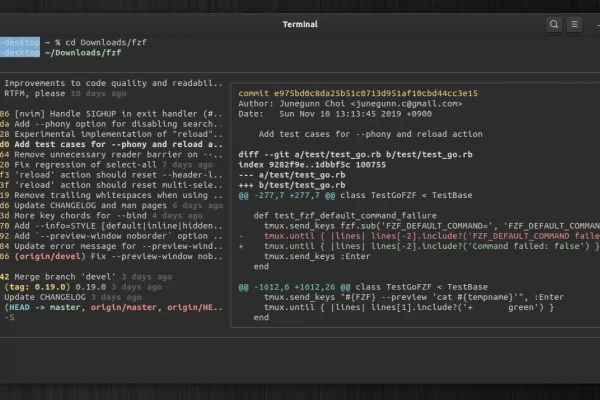This screenshot has width=600, height=400.
Task: Select 'Add --info=STYLE' commit row
Action: [111, 226]
